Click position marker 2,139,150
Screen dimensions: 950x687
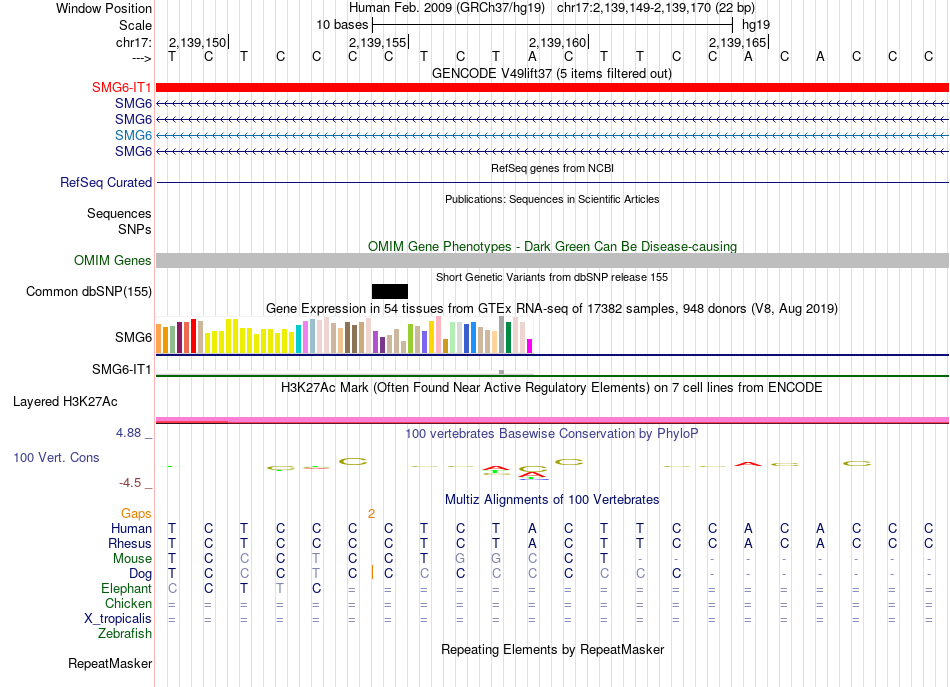point(198,42)
